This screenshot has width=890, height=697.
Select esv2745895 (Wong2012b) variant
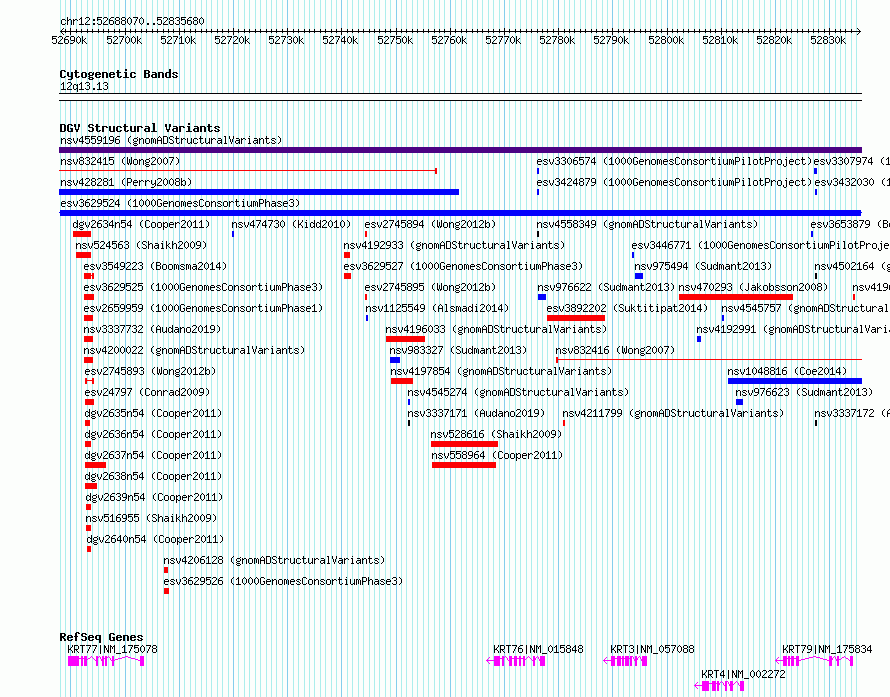[430, 287]
